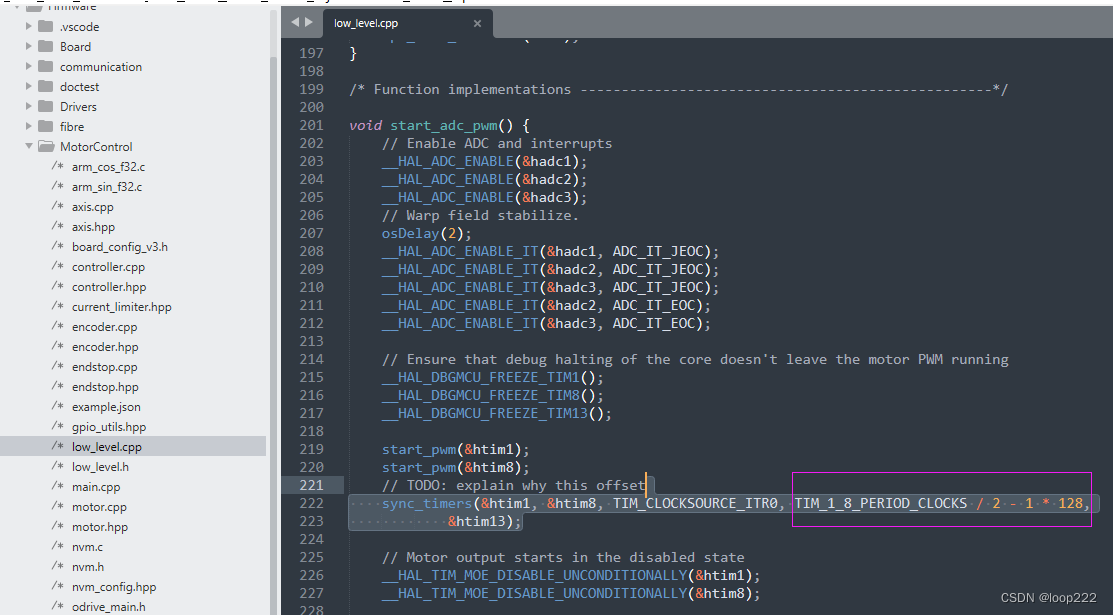Open encoder.hpp file
This screenshot has height=615, width=1113.
(x=105, y=347)
